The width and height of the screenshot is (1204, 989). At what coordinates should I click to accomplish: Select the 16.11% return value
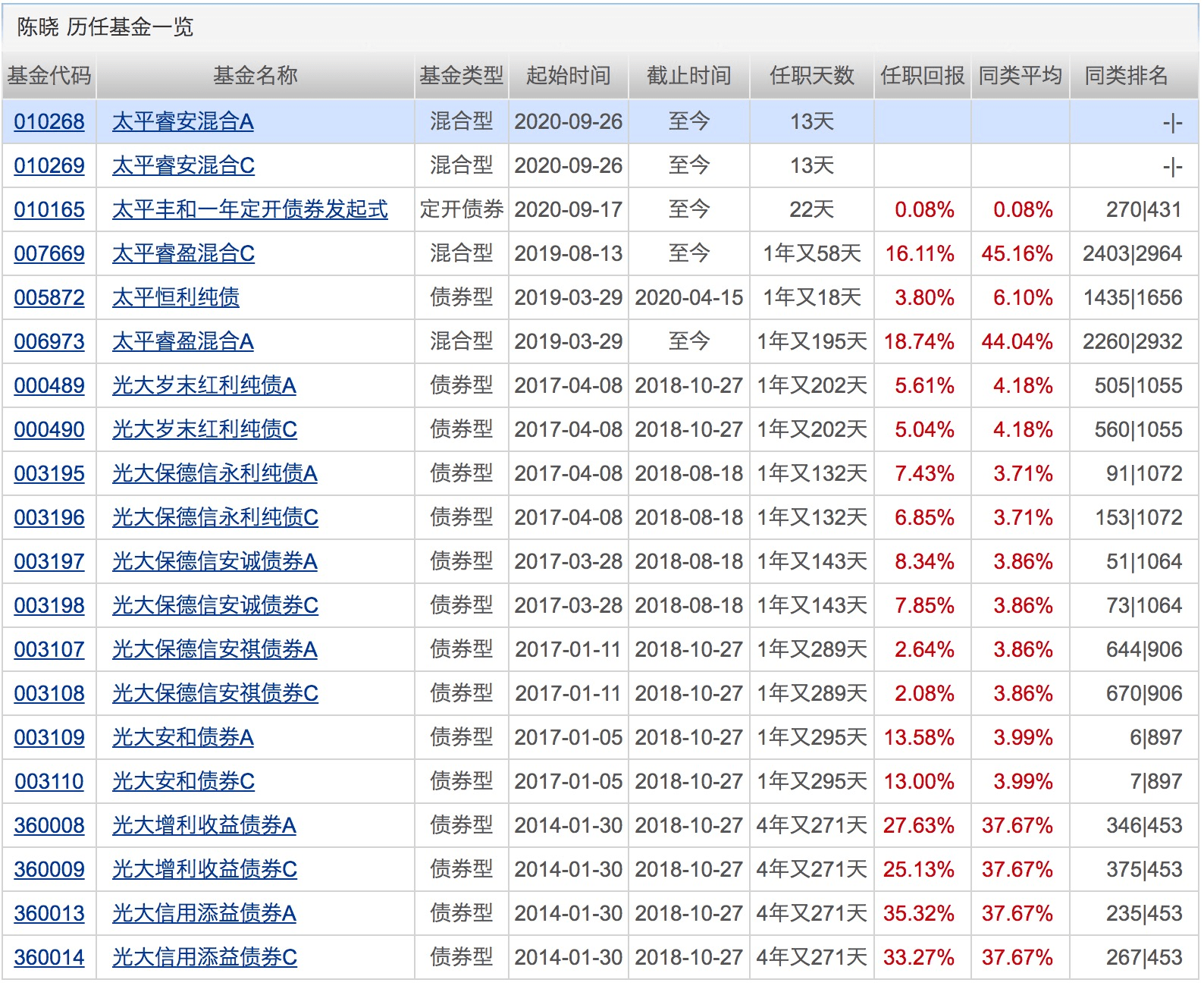tap(920, 253)
